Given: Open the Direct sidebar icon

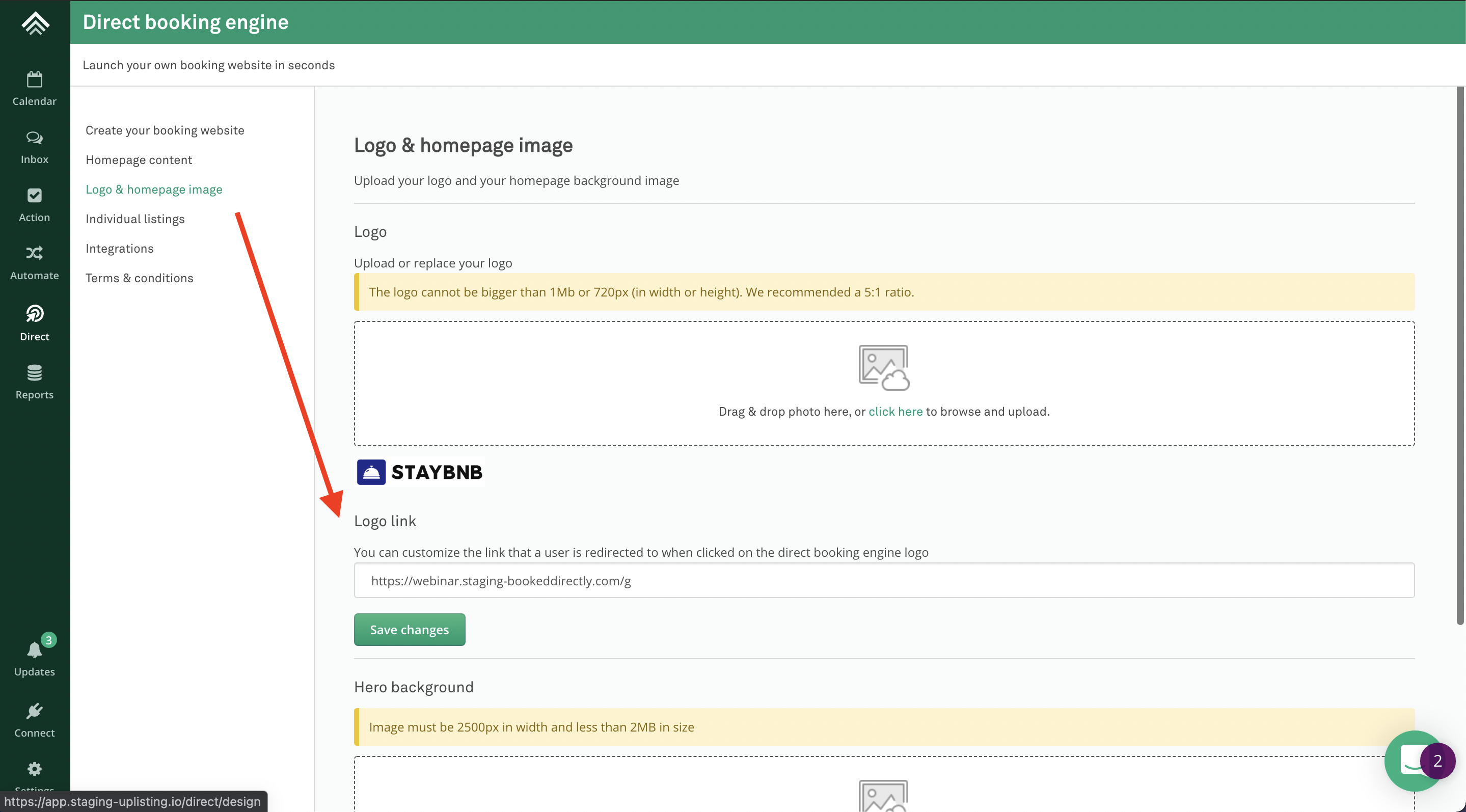Looking at the screenshot, I should (x=35, y=313).
